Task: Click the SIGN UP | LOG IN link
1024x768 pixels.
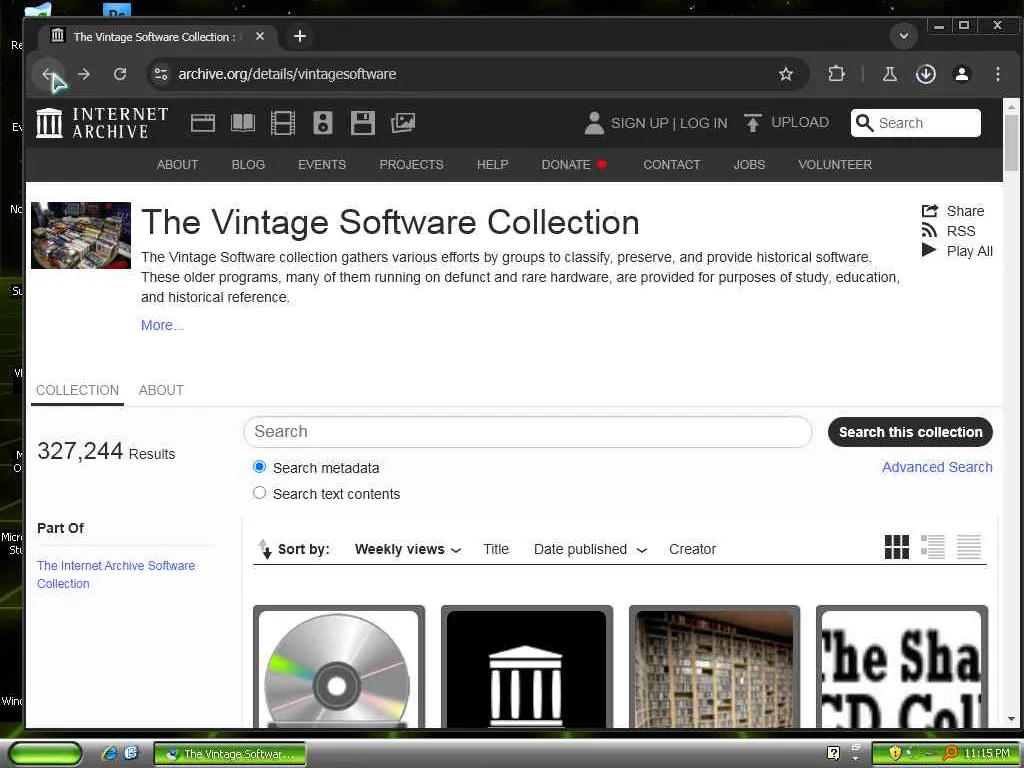Action: click(x=669, y=123)
